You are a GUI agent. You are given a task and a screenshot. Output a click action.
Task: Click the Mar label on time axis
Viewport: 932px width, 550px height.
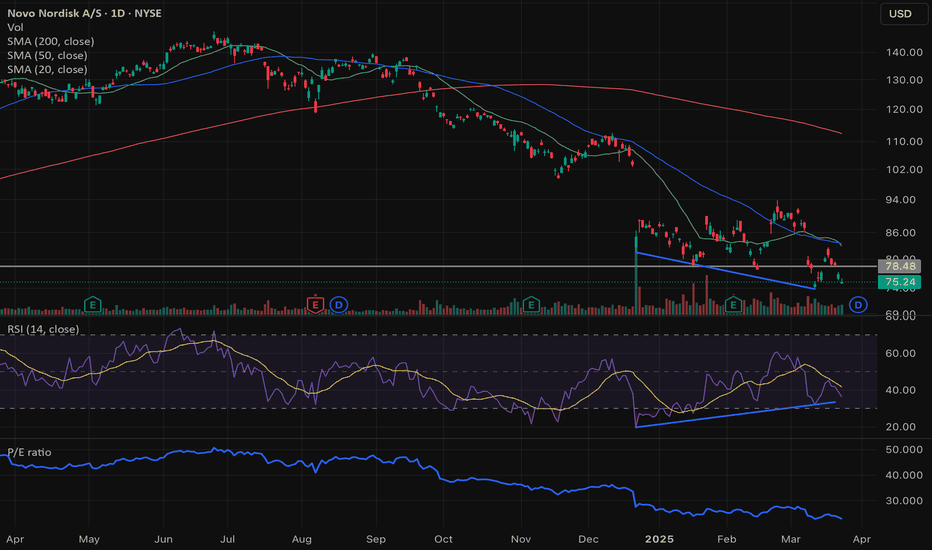(x=791, y=539)
